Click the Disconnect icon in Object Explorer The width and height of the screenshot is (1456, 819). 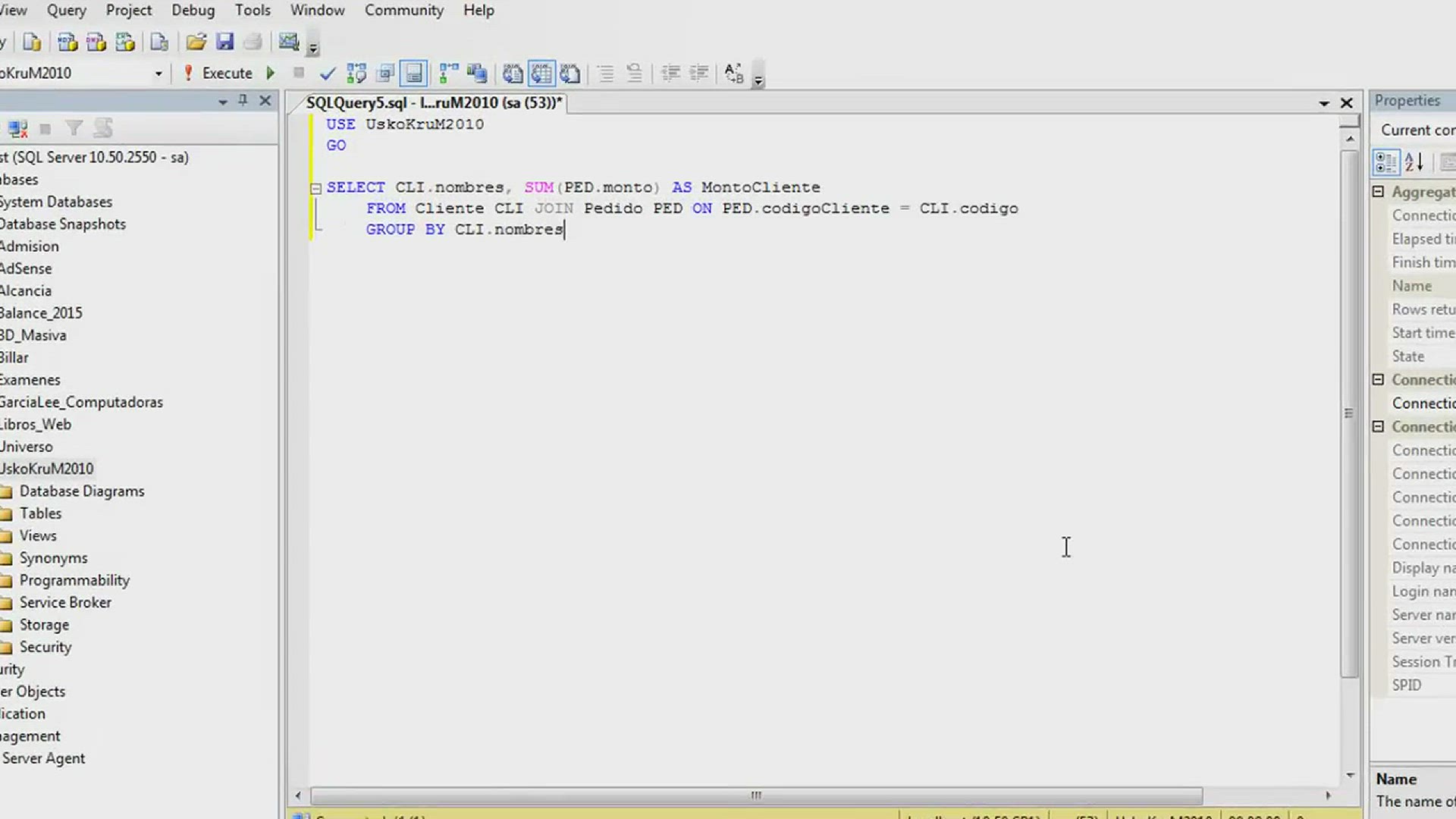[18, 128]
